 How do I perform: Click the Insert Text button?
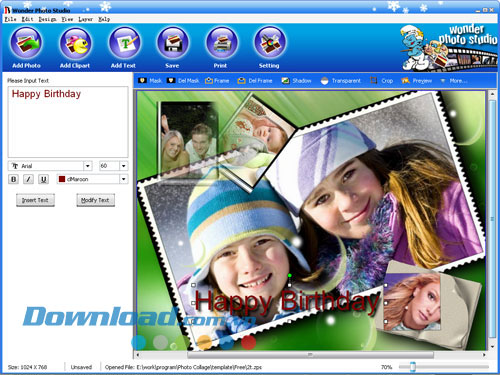click(35, 200)
